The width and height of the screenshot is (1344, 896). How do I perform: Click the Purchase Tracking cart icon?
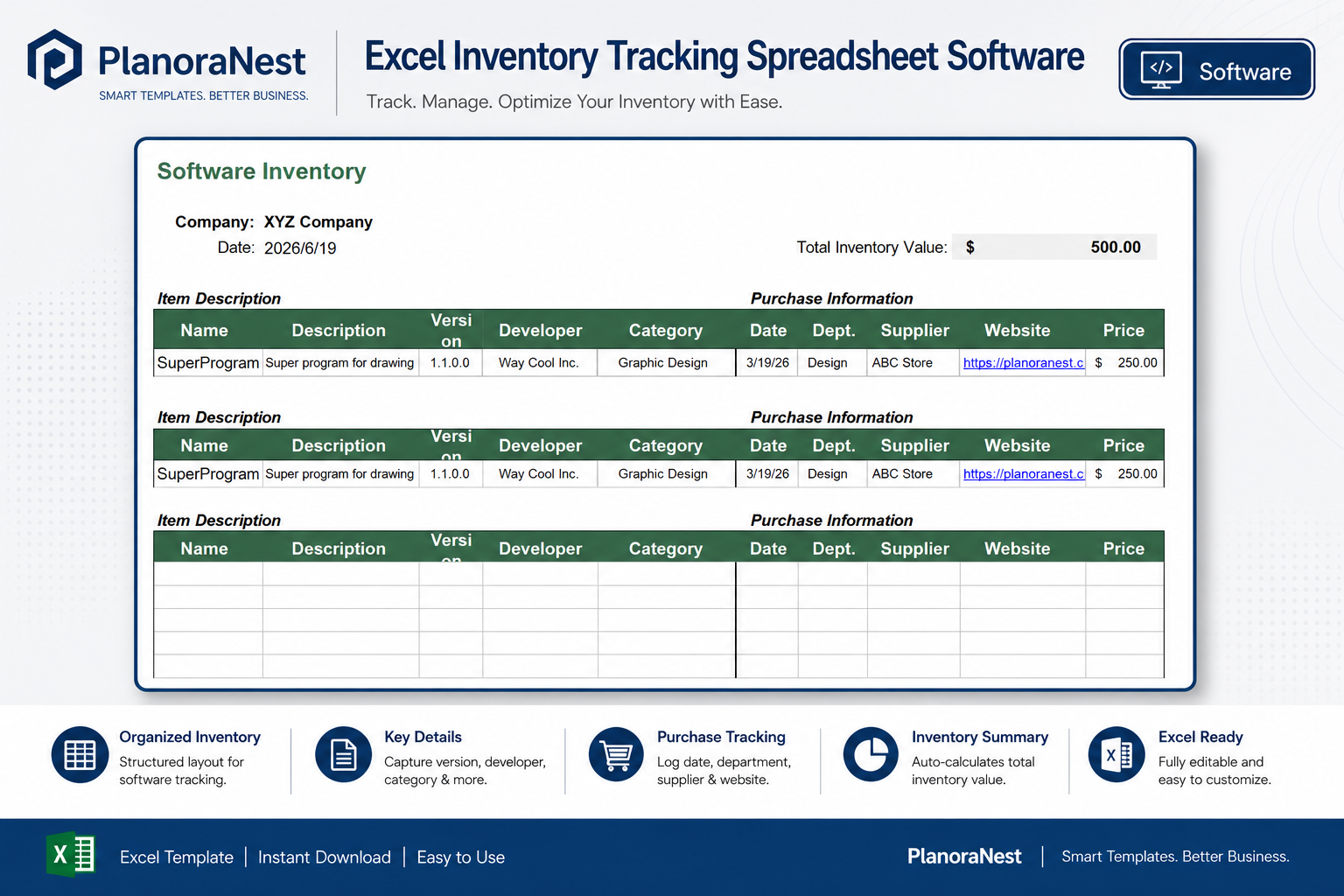[x=617, y=754]
